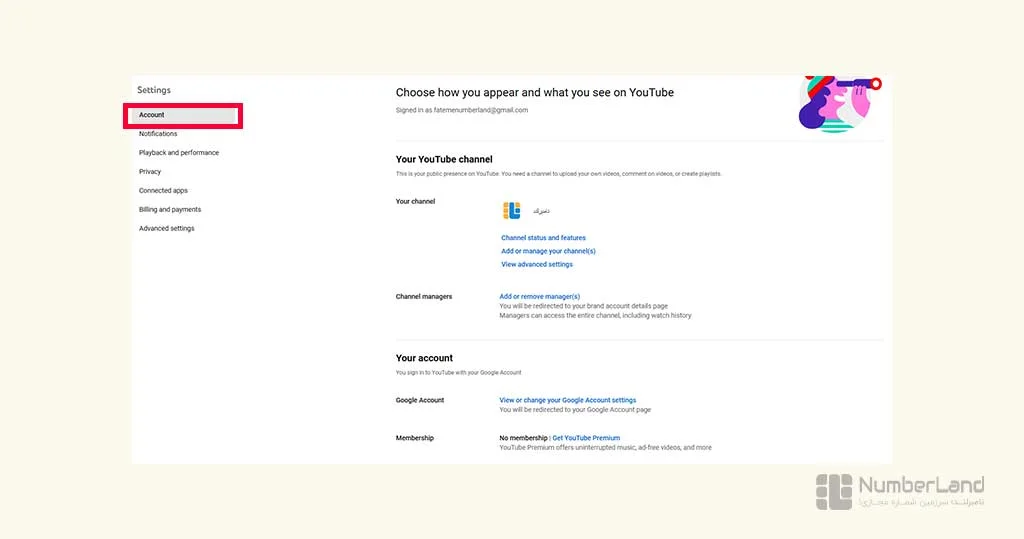The image size is (1024, 539).
Task: Open View or change Google Account settings
Action: pyautogui.click(x=568, y=400)
